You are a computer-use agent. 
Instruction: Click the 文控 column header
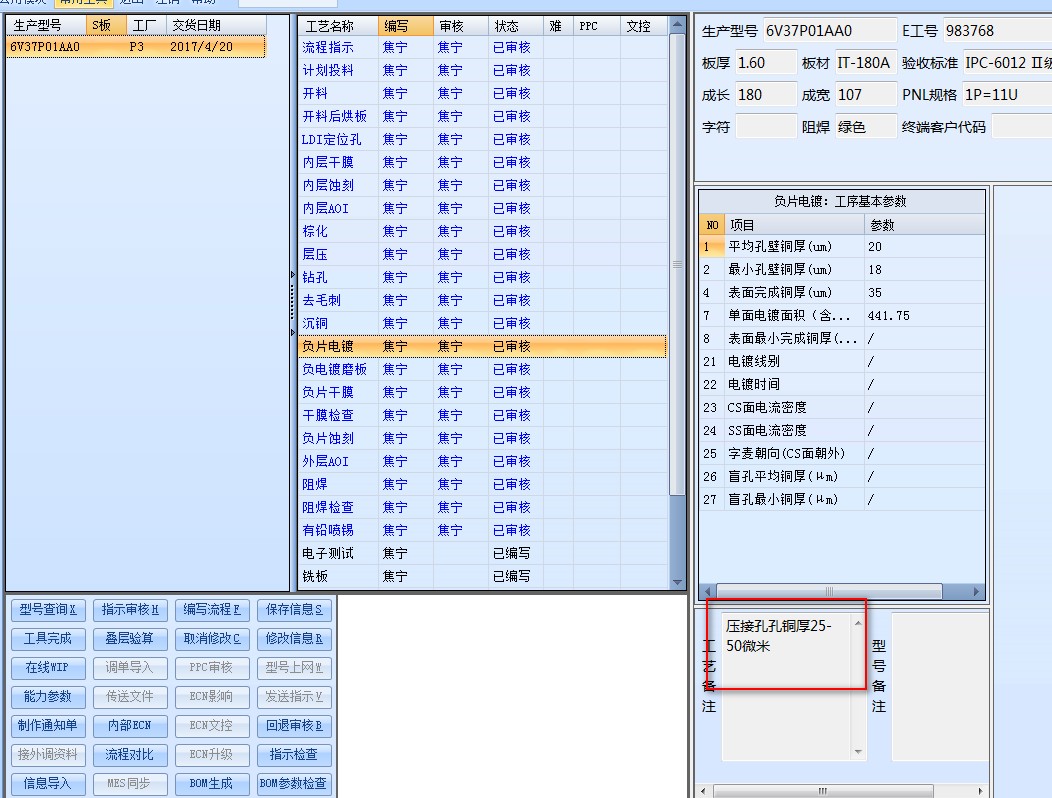tap(643, 26)
